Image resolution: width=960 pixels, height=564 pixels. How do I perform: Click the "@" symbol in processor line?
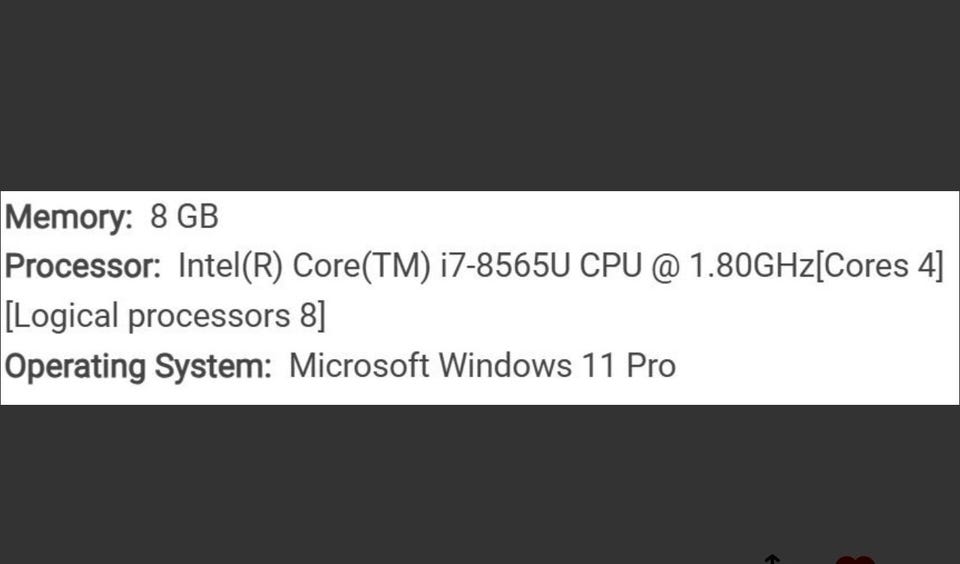(666, 267)
